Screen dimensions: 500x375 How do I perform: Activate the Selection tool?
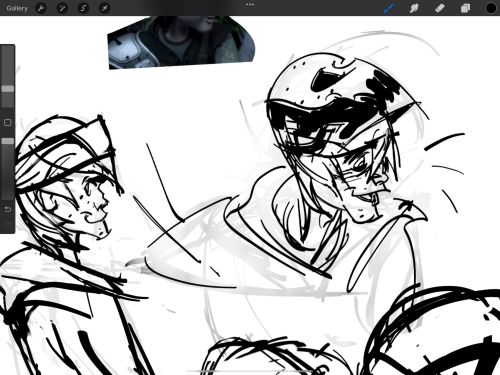click(x=83, y=8)
